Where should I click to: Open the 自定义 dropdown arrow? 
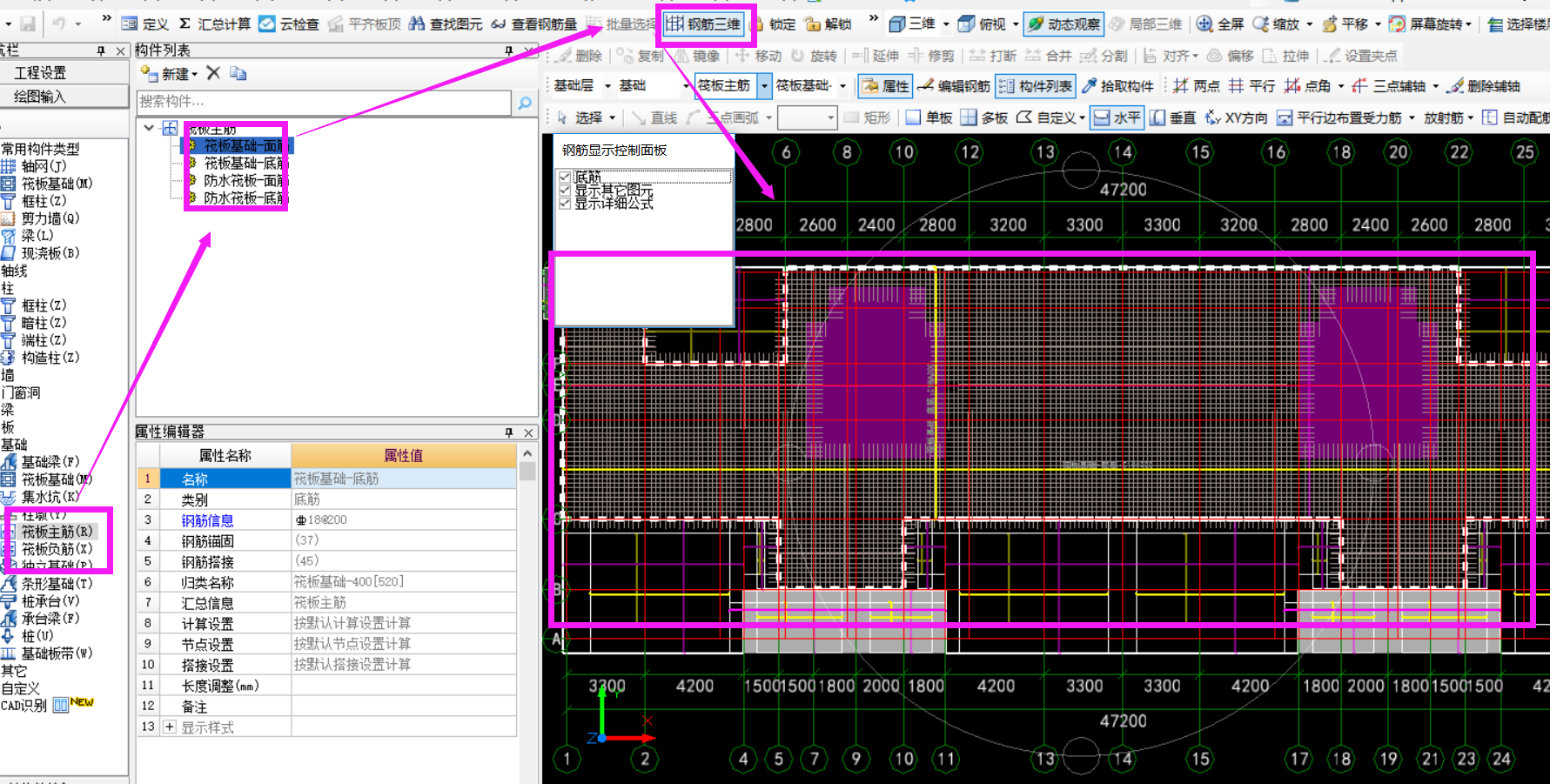pos(1082,117)
